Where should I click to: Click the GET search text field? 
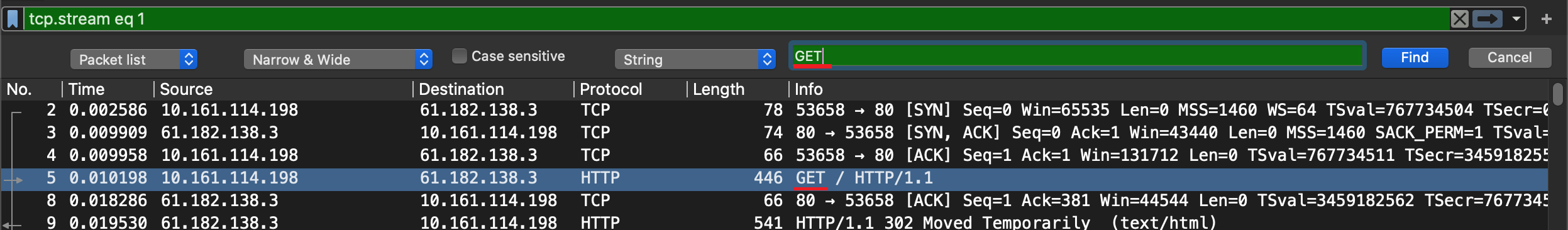(1077, 56)
